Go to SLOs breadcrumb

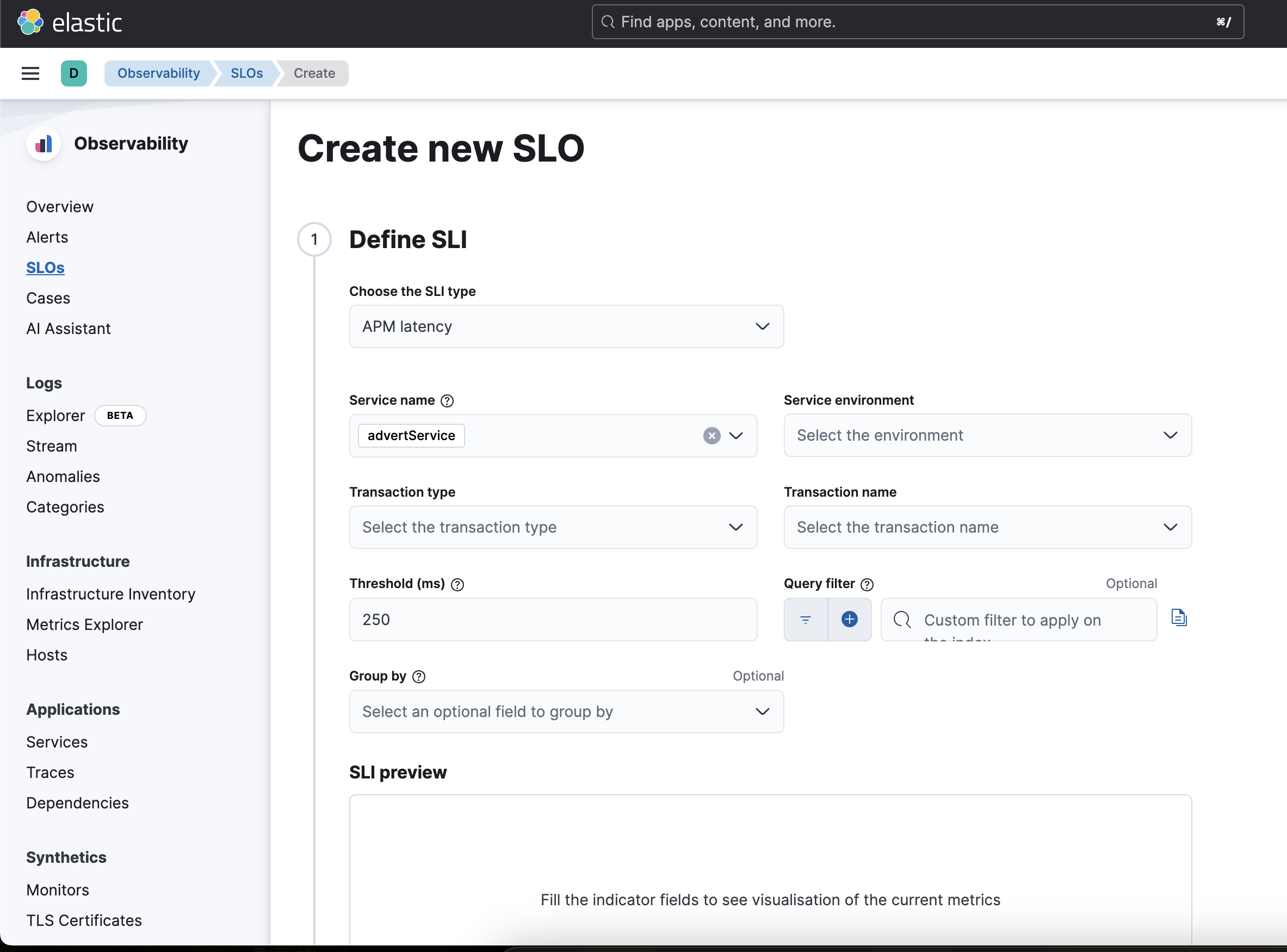coord(246,73)
